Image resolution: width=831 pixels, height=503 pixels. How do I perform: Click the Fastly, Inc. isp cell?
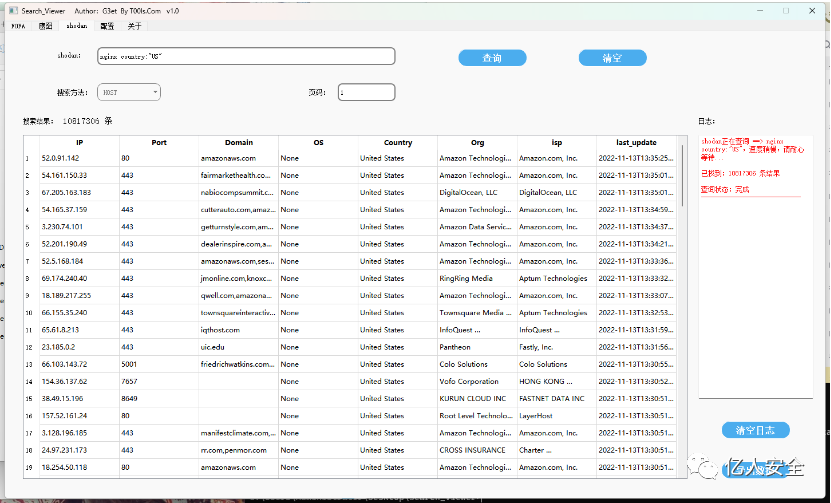coord(556,347)
